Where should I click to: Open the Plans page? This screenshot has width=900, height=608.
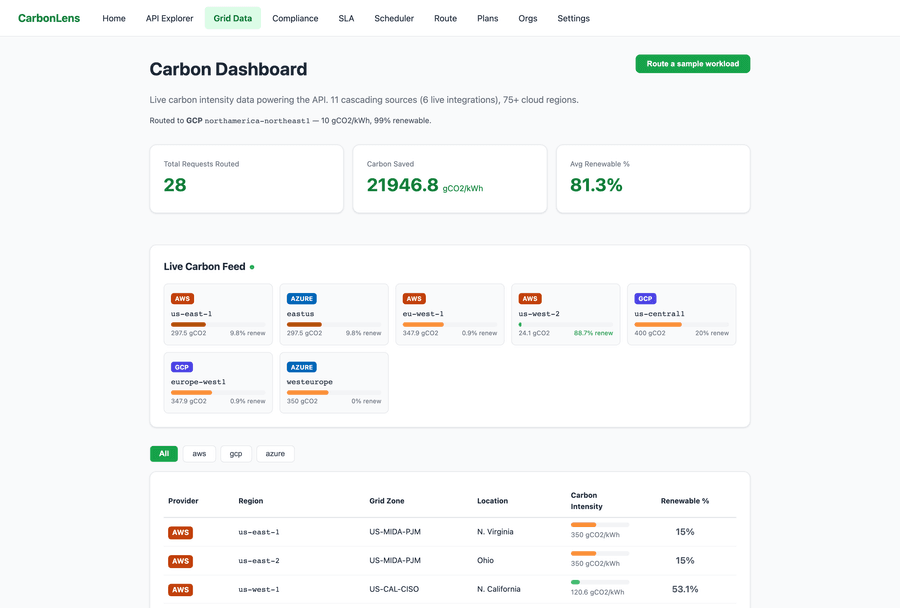click(x=487, y=18)
